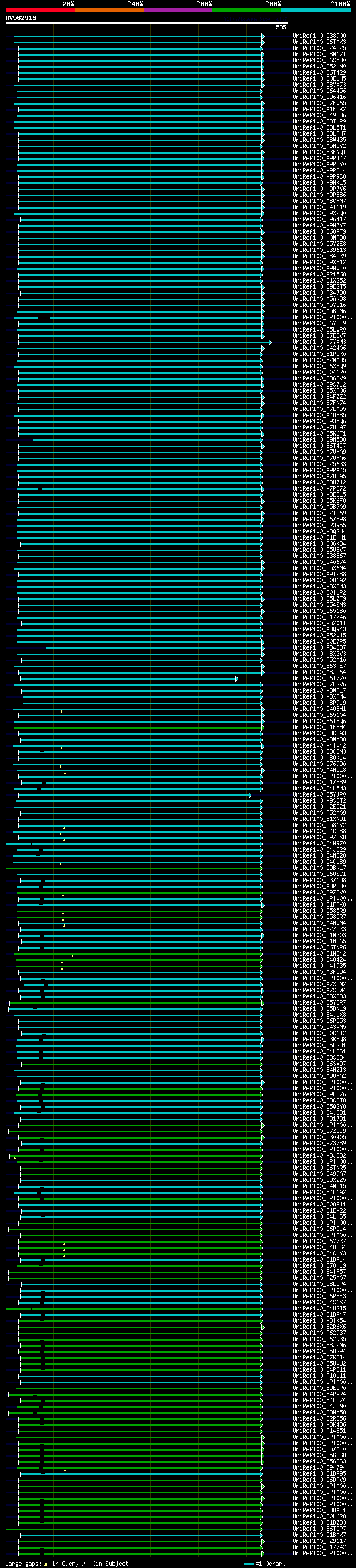The height and width of the screenshot is (1568, 356).
Task: Click the alignment bar for UniRef100_Q5YJP0
Action: click(x=135, y=795)
